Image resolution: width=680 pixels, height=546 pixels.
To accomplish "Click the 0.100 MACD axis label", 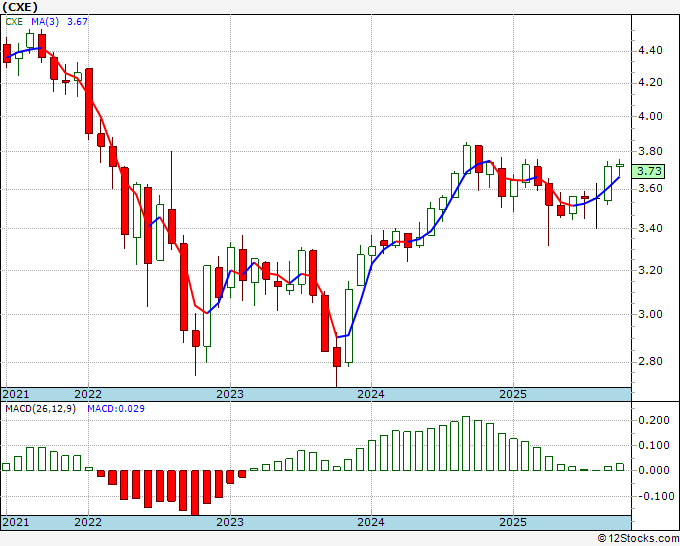I will tap(654, 445).
